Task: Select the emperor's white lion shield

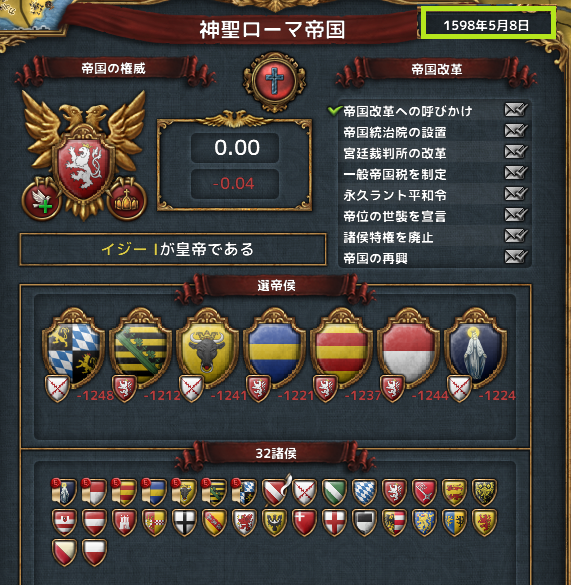Action: point(84,166)
